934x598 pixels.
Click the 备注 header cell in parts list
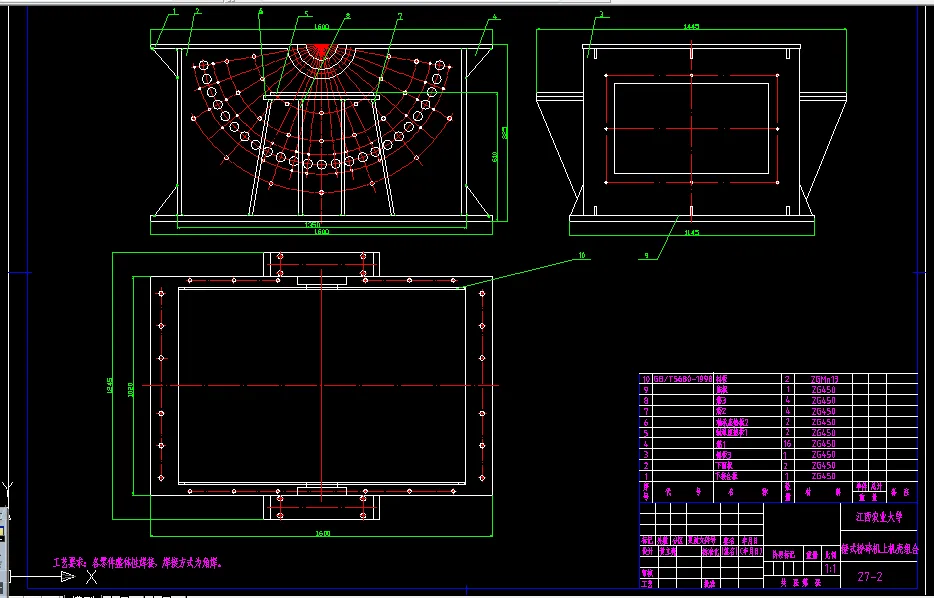[901, 492]
